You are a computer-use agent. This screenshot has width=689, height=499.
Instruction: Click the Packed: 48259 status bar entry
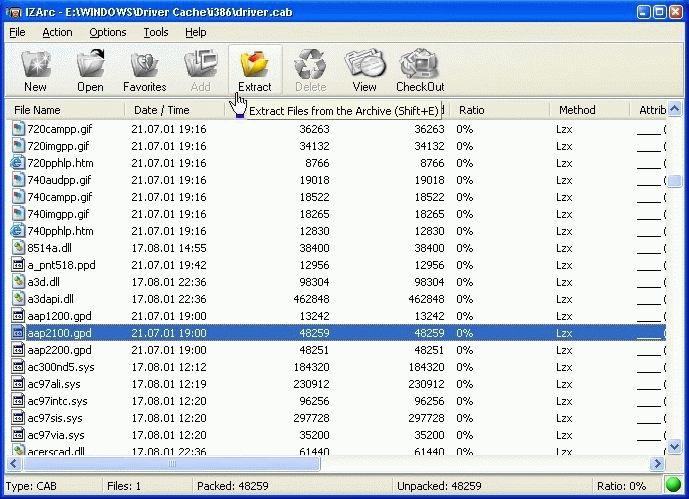[x=232, y=486]
